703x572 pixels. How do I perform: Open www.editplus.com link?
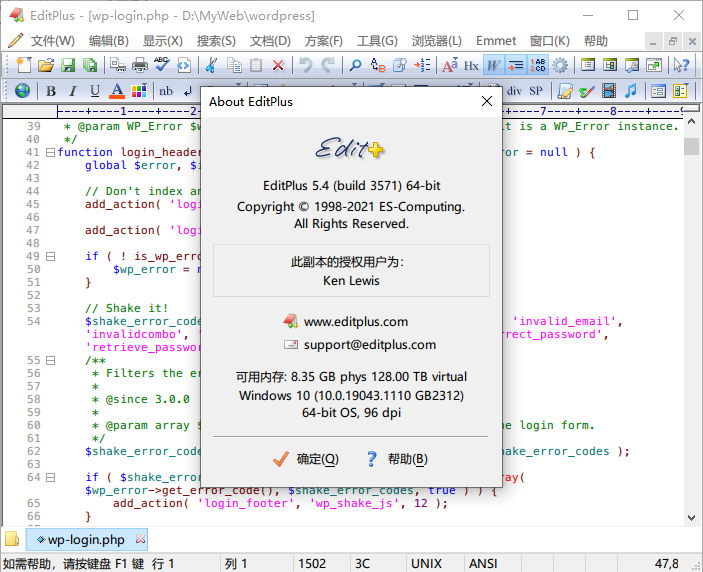(356, 321)
